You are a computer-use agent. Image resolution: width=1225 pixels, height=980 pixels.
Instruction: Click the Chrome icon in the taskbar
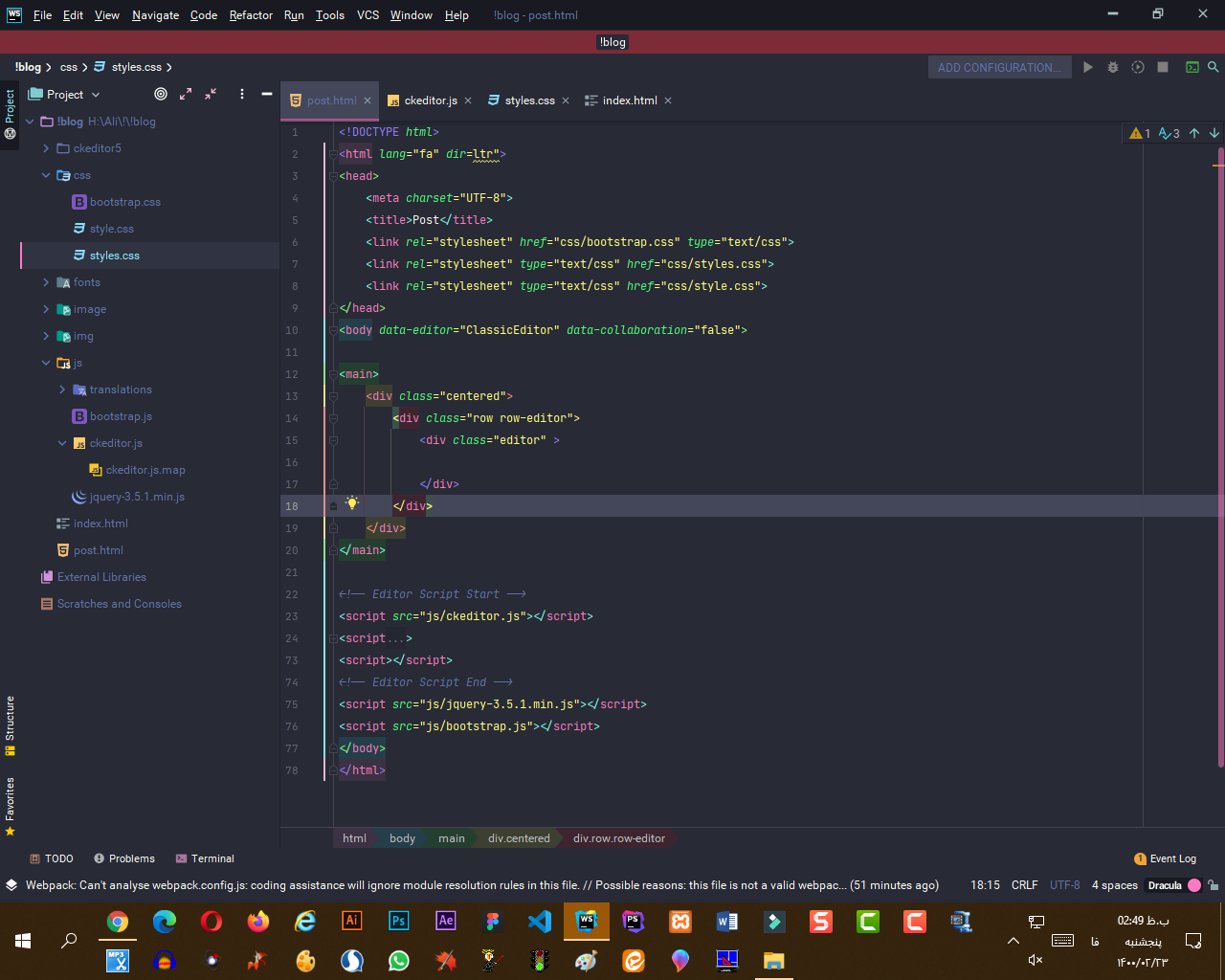118,922
